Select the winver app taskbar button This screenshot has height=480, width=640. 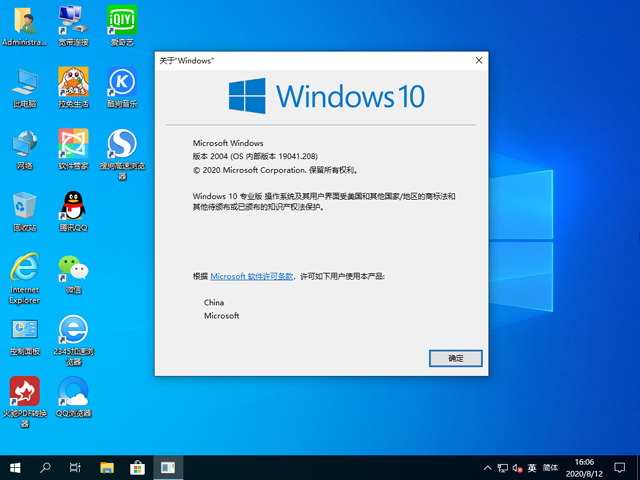click(168, 468)
